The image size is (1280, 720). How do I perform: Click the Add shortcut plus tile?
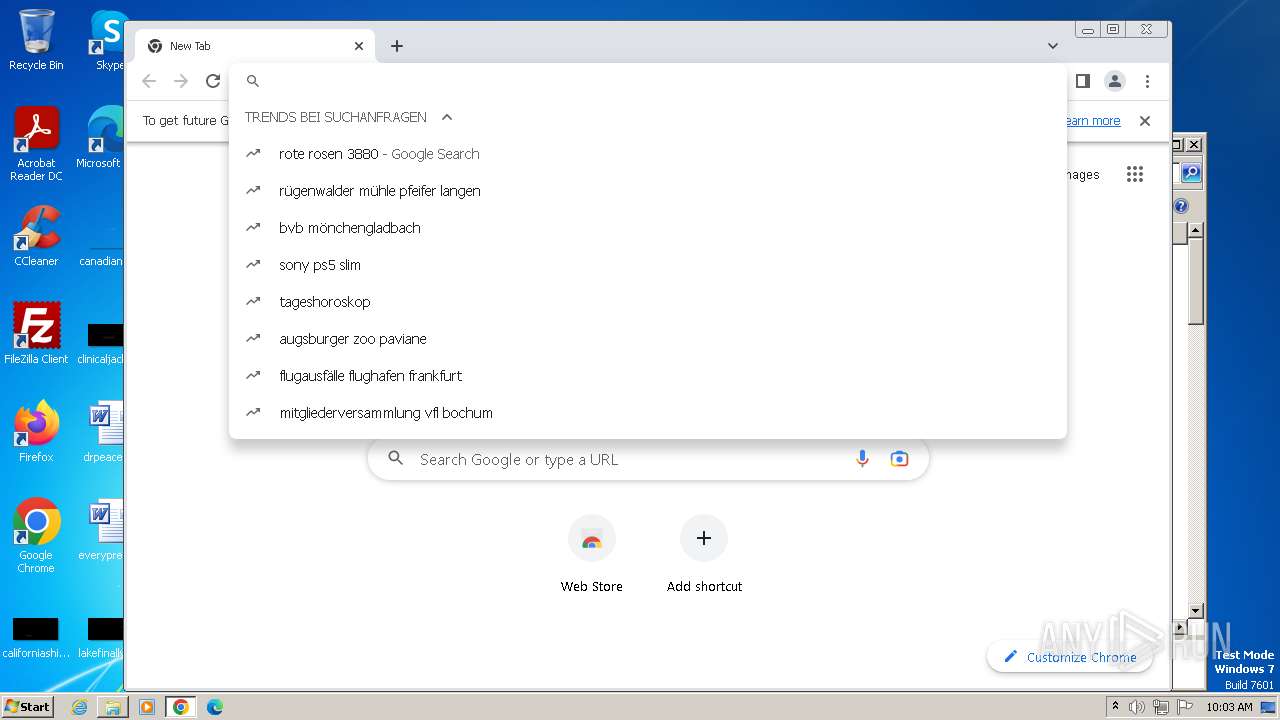tap(704, 555)
